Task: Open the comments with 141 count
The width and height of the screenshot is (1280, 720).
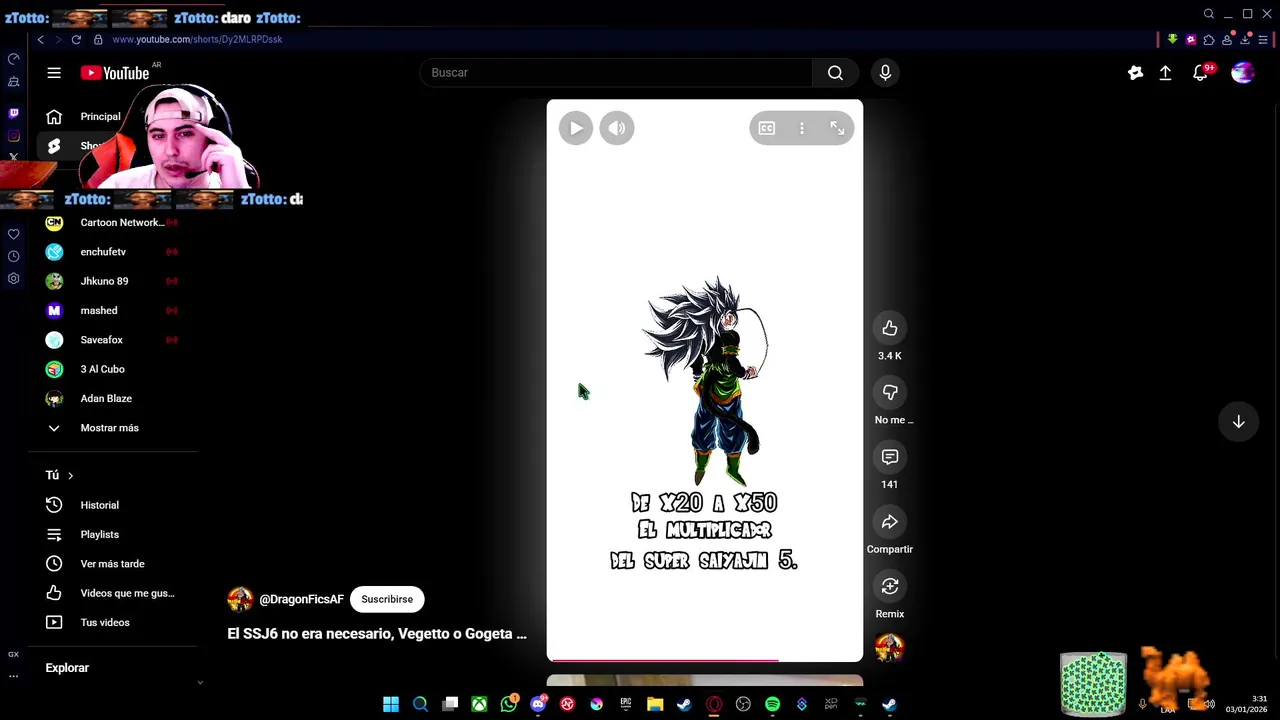Action: [x=890, y=457]
